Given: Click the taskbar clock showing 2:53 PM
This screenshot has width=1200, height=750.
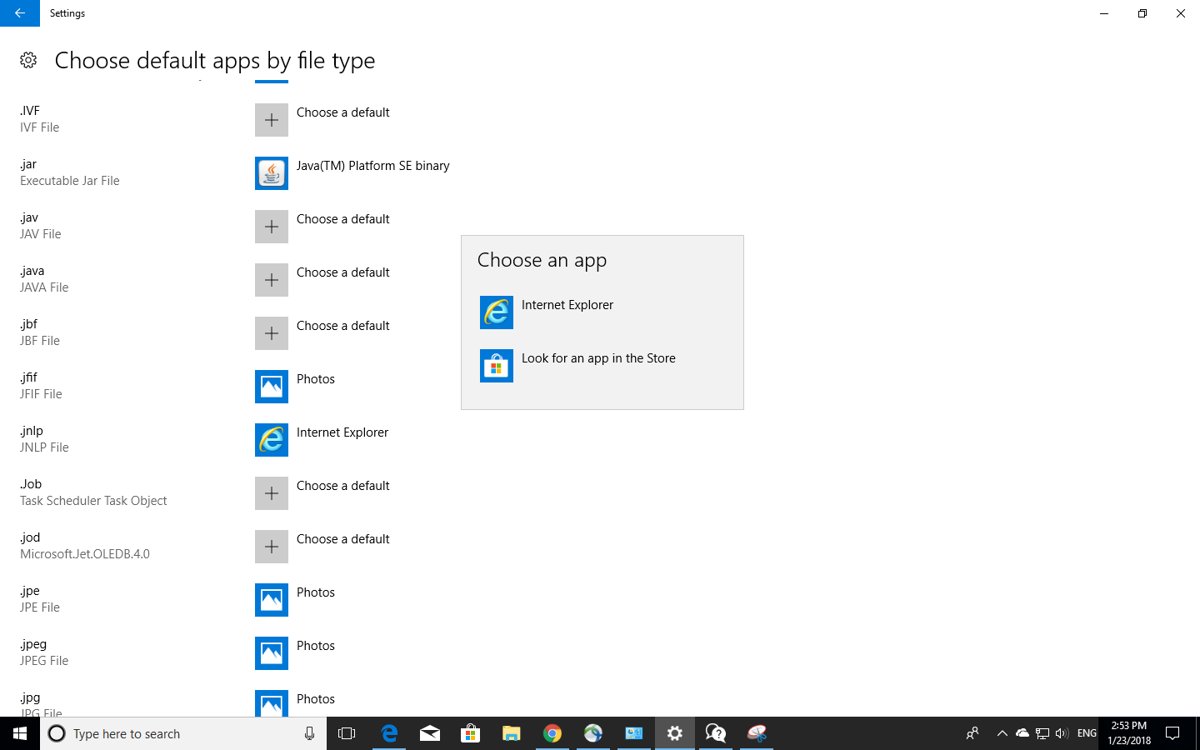Looking at the screenshot, I should coord(1128,734).
